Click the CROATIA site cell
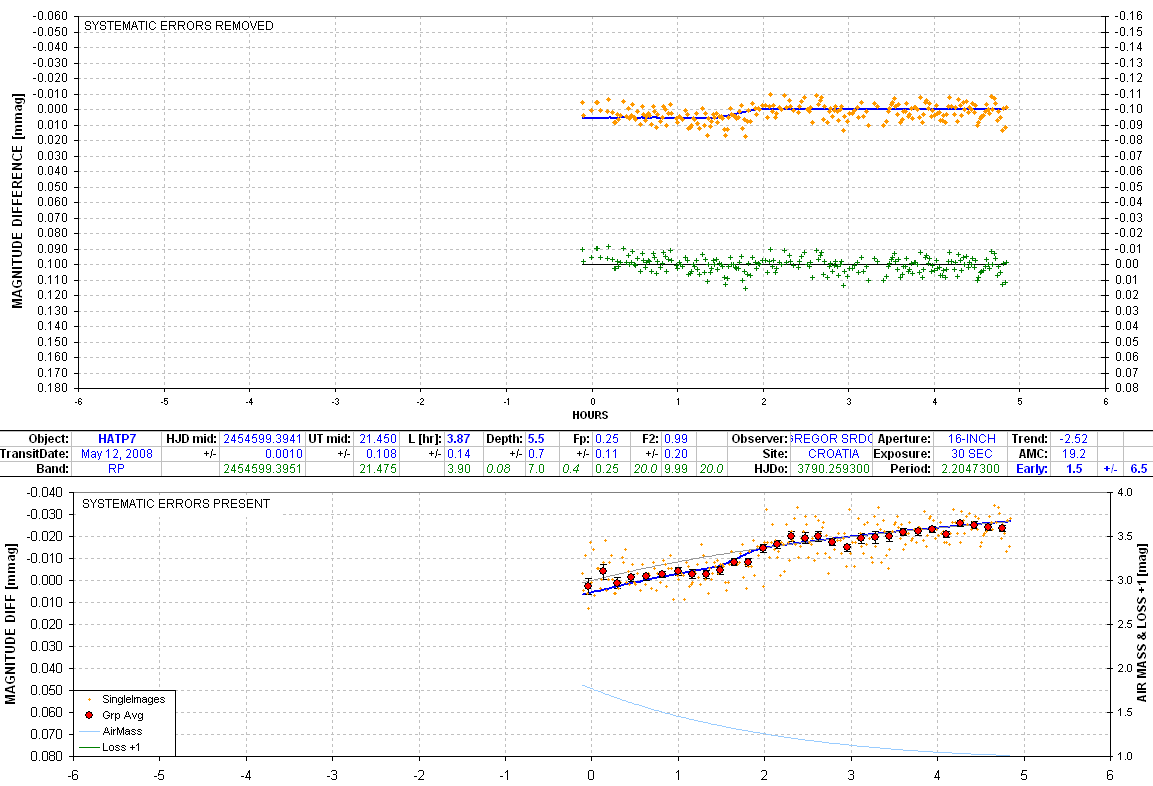This screenshot has height=786, width=1153. point(833,453)
